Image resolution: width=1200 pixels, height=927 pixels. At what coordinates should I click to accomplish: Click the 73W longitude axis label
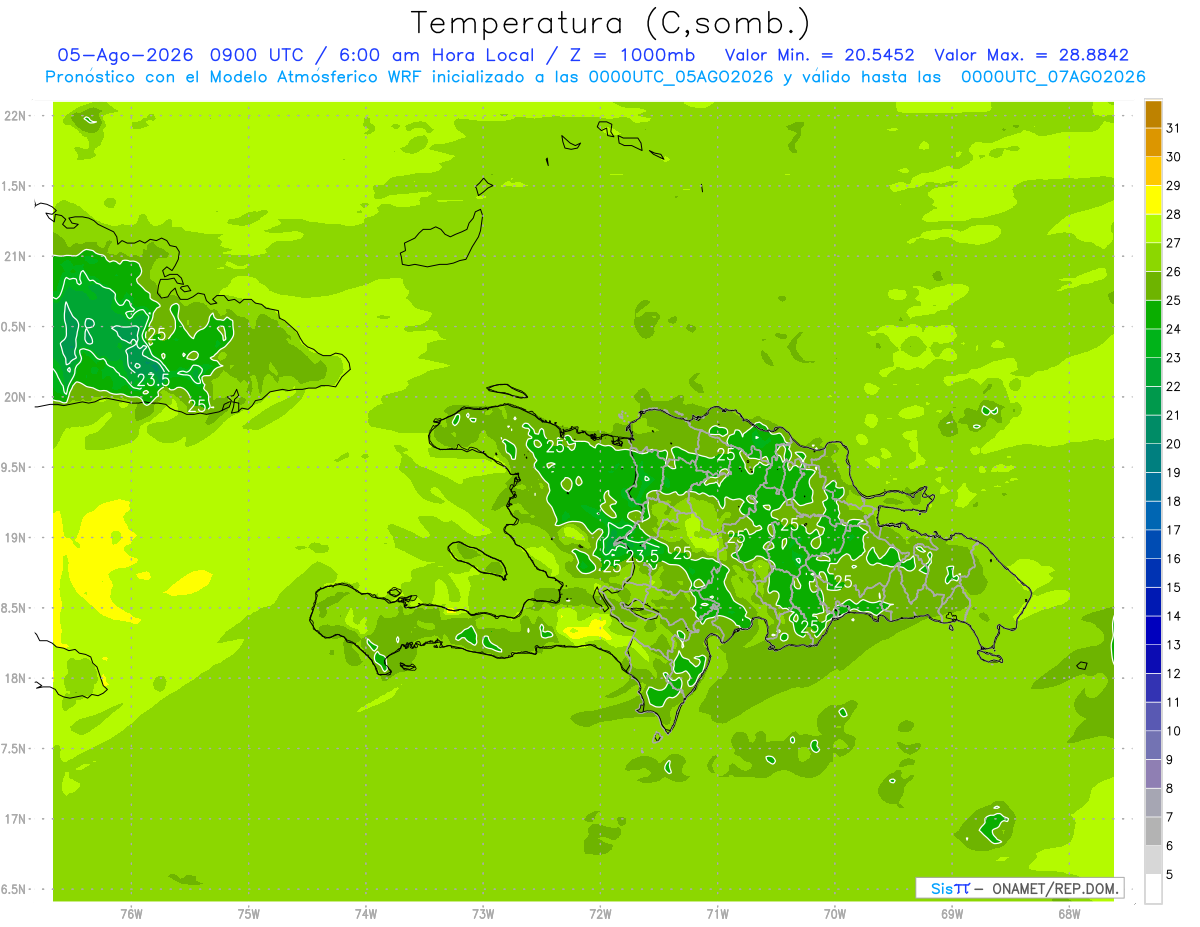pos(483,914)
